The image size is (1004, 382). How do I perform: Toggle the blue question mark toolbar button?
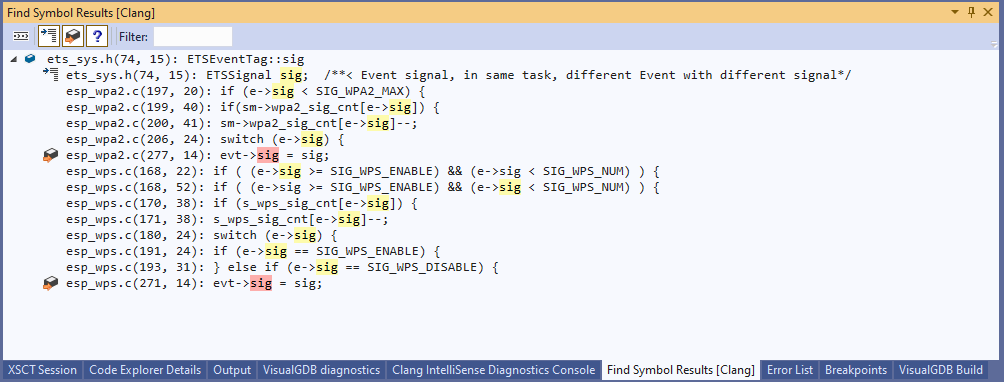tap(96, 36)
